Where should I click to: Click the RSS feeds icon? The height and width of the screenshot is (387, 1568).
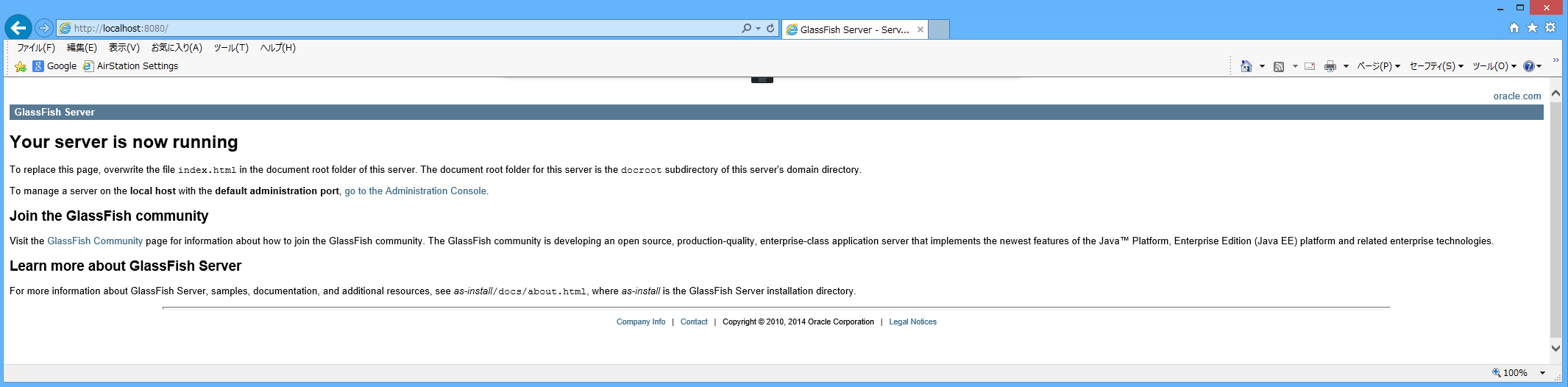tap(1279, 66)
